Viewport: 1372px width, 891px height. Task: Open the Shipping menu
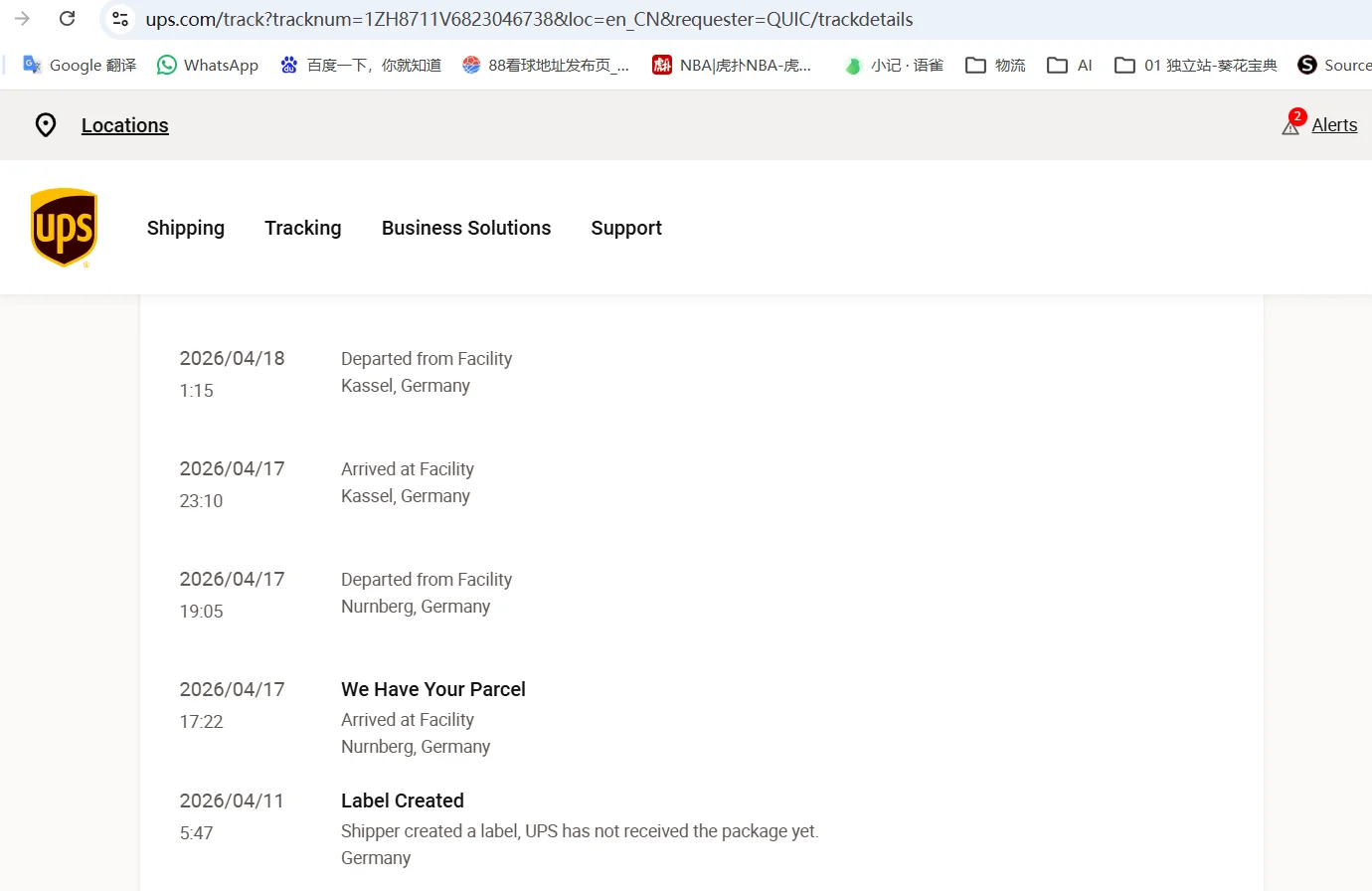pos(186,228)
